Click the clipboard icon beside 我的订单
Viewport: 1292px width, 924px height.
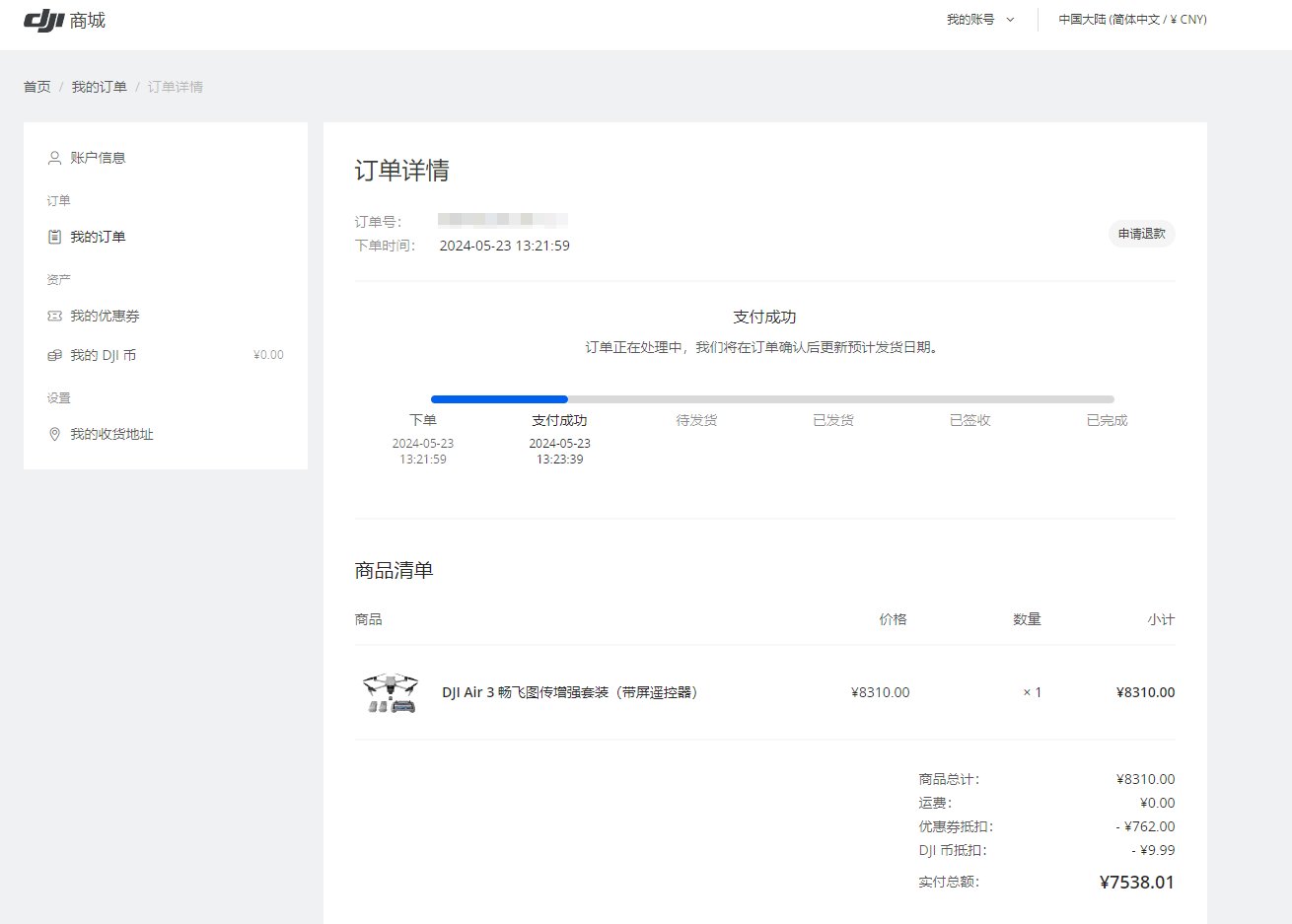54,237
